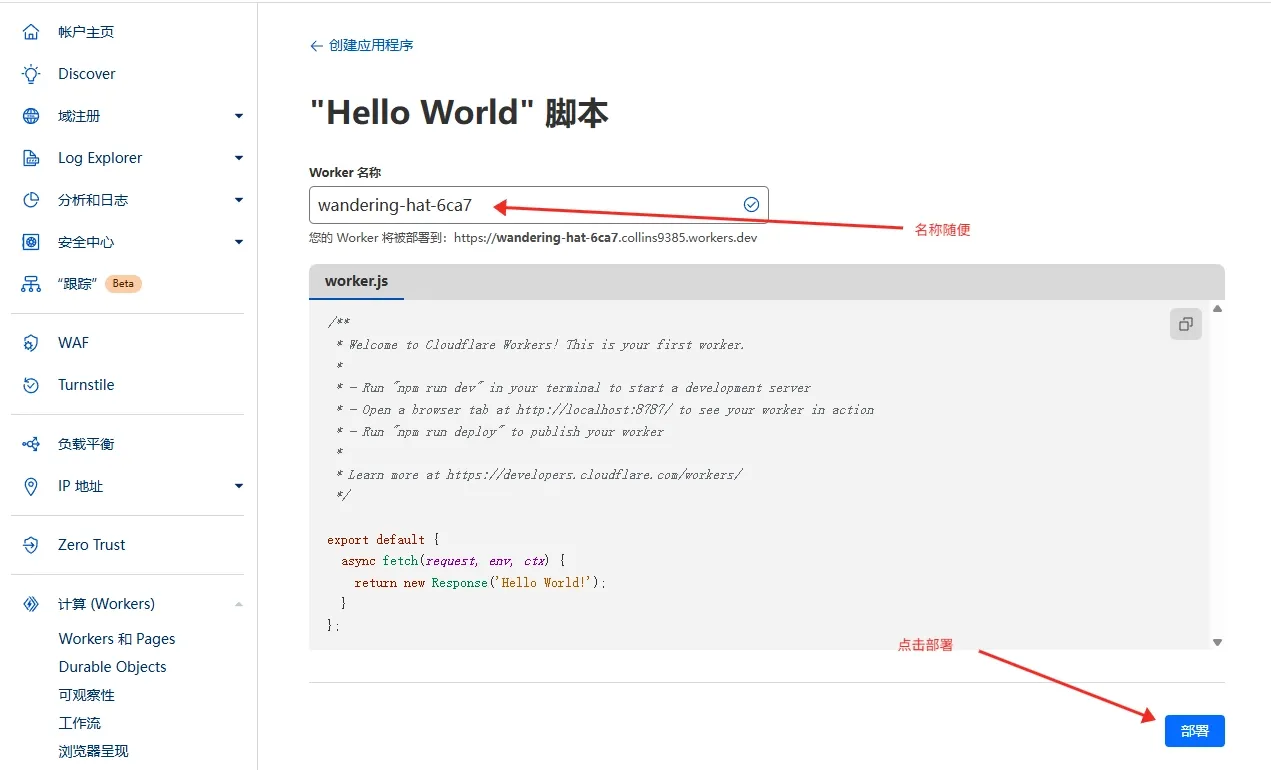Click the code editor scroll up arrow
Image resolution: width=1271 pixels, height=770 pixels.
point(1217,309)
